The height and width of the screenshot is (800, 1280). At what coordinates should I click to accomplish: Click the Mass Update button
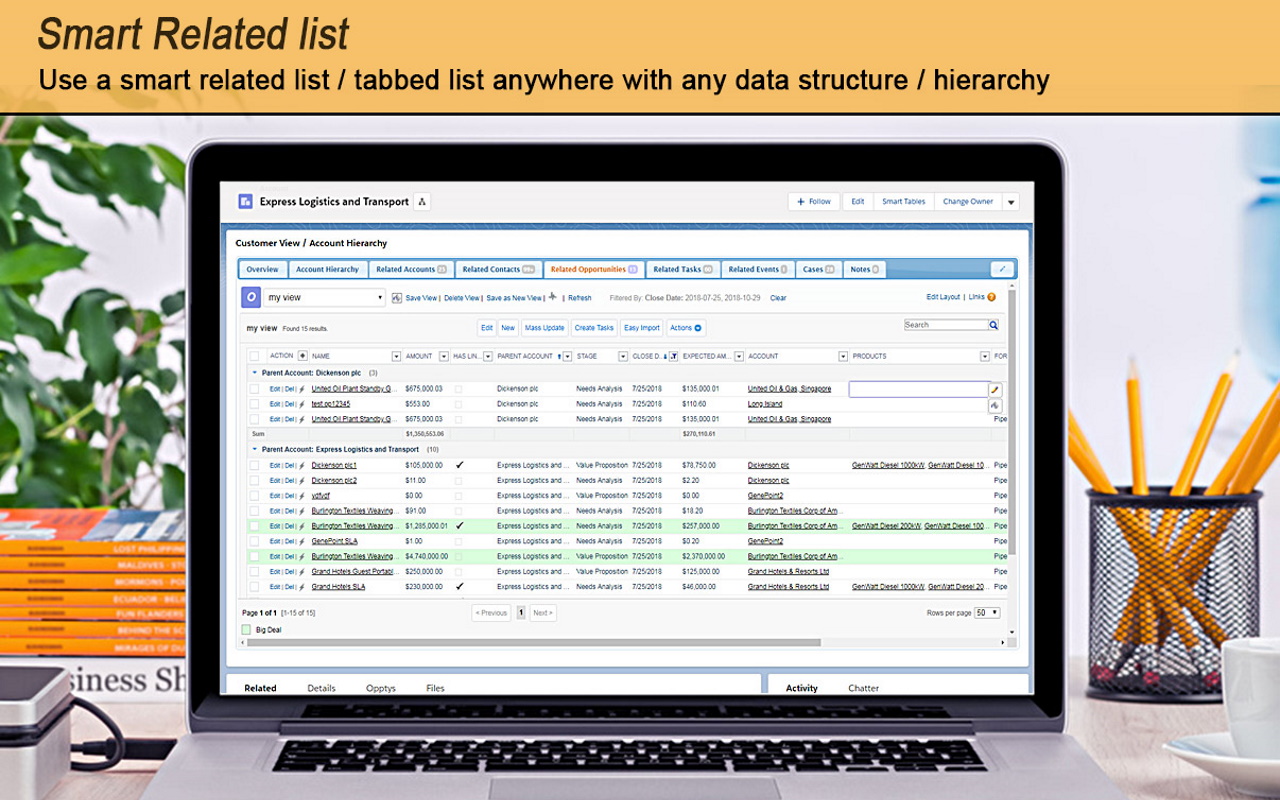point(545,328)
